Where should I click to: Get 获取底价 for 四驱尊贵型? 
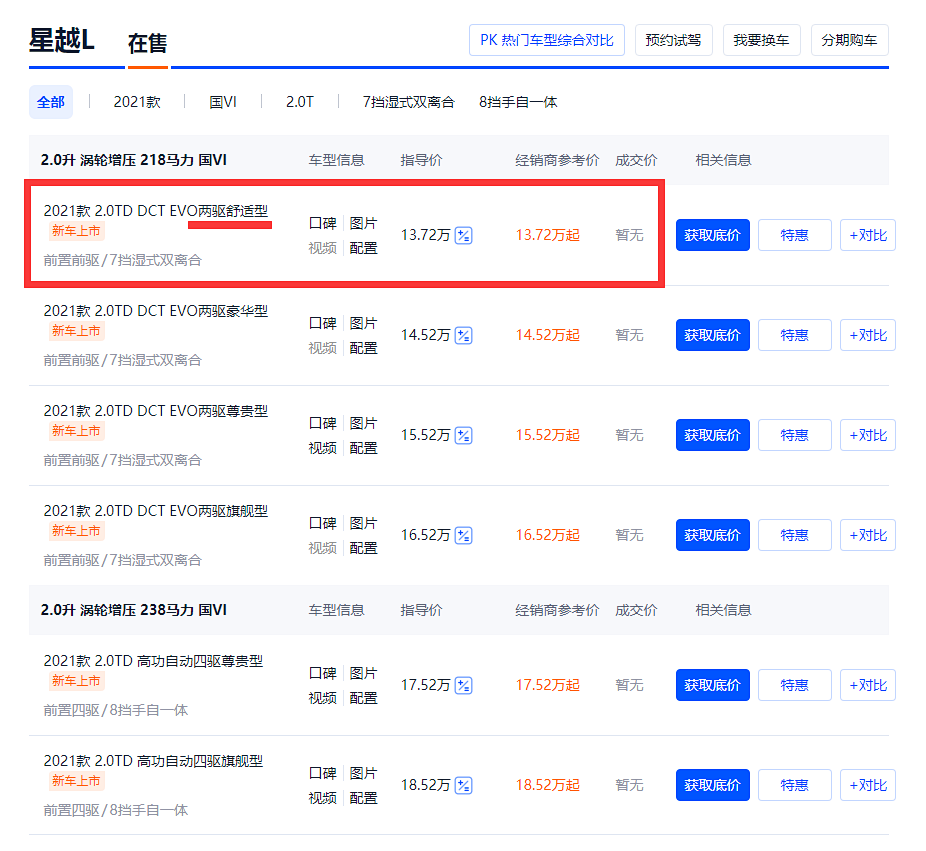[713, 685]
